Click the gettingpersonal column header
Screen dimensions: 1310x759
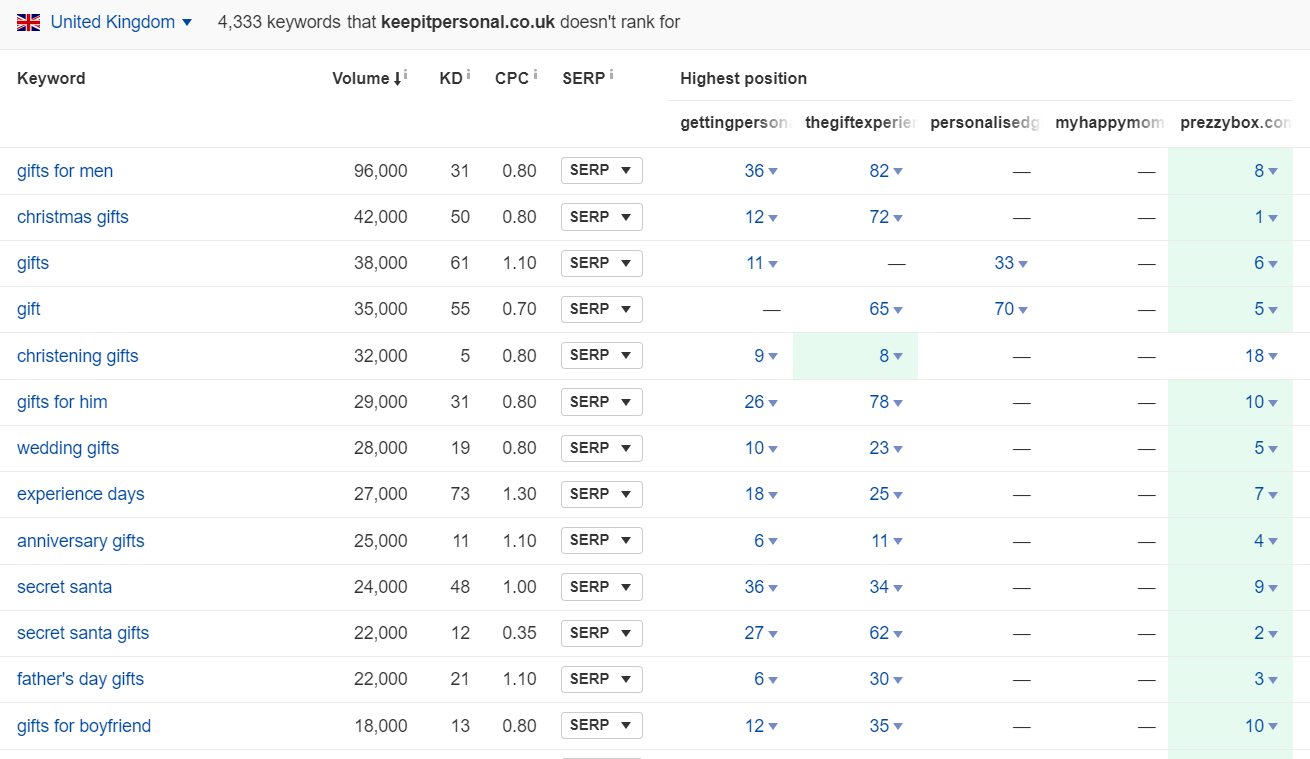tap(735, 123)
